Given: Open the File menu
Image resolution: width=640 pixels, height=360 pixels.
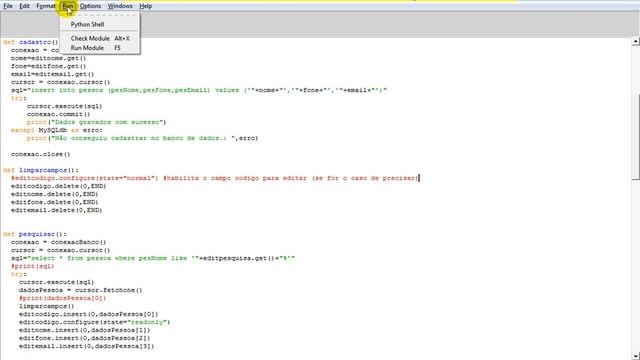Looking at the screenshot, I should coord(8,6).
